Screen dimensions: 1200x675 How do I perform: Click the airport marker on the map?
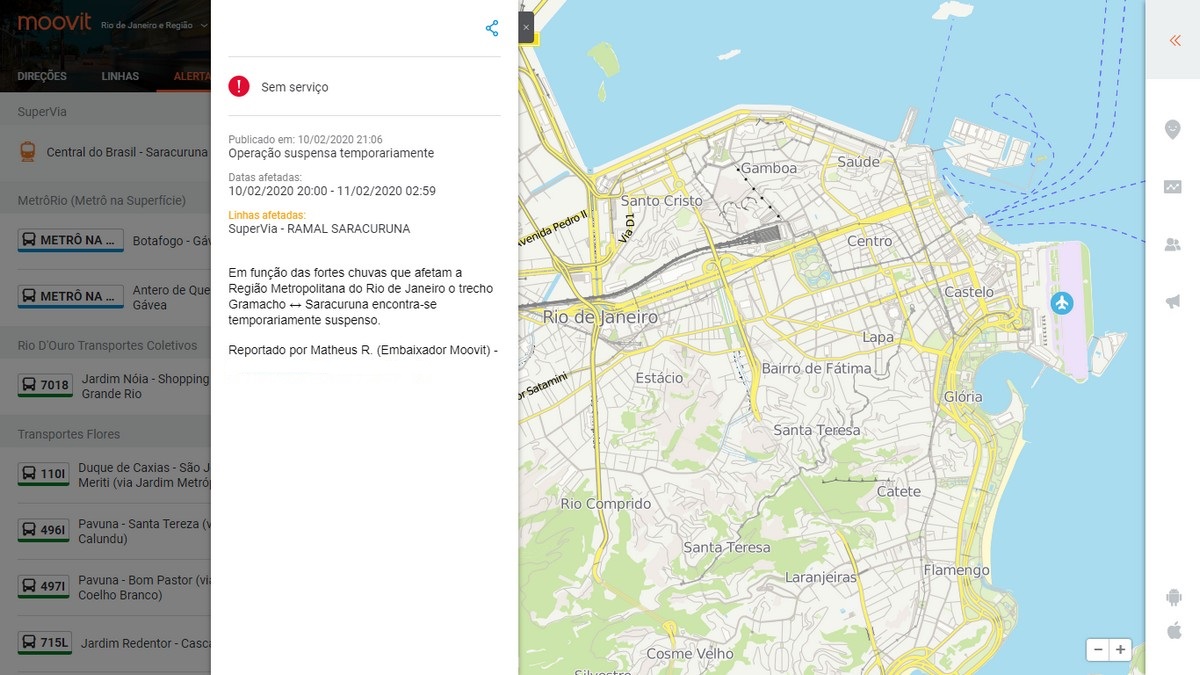[x=1061, y=302]
